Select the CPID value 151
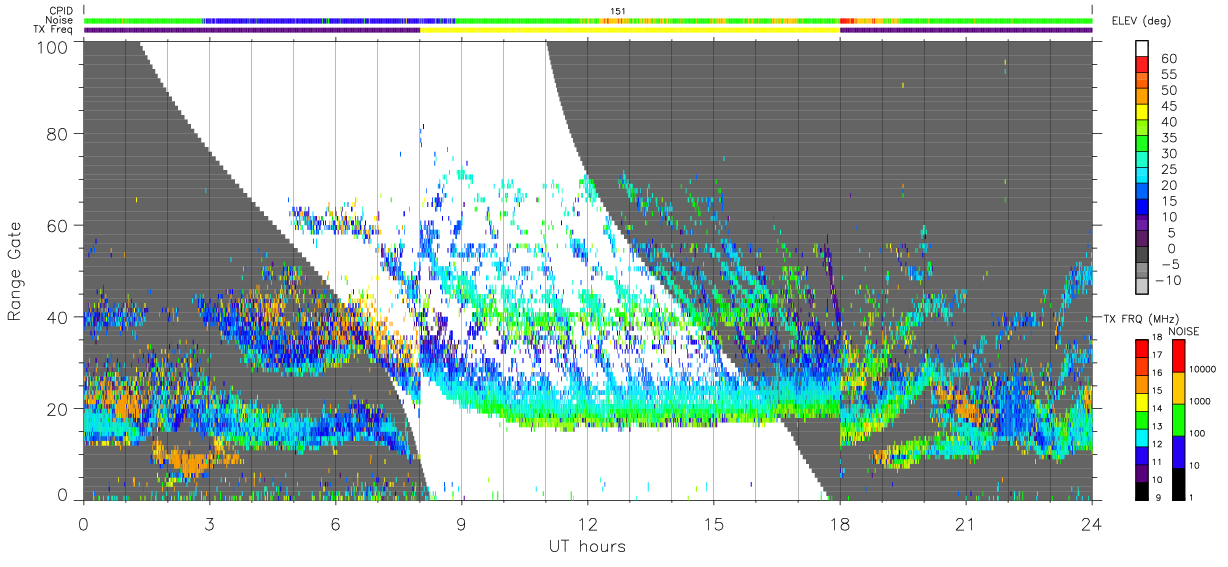 [x=617, y=11]
